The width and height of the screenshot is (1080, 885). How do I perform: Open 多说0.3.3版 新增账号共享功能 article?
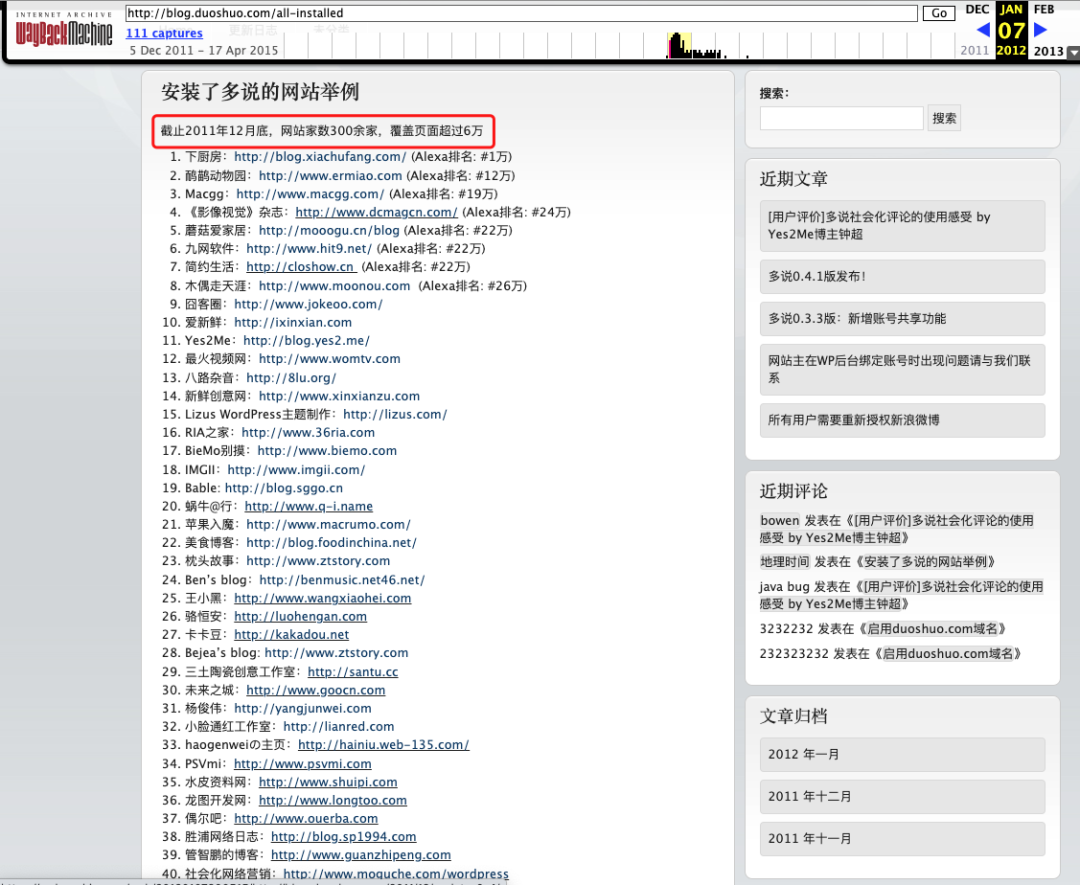click(857, 319)
